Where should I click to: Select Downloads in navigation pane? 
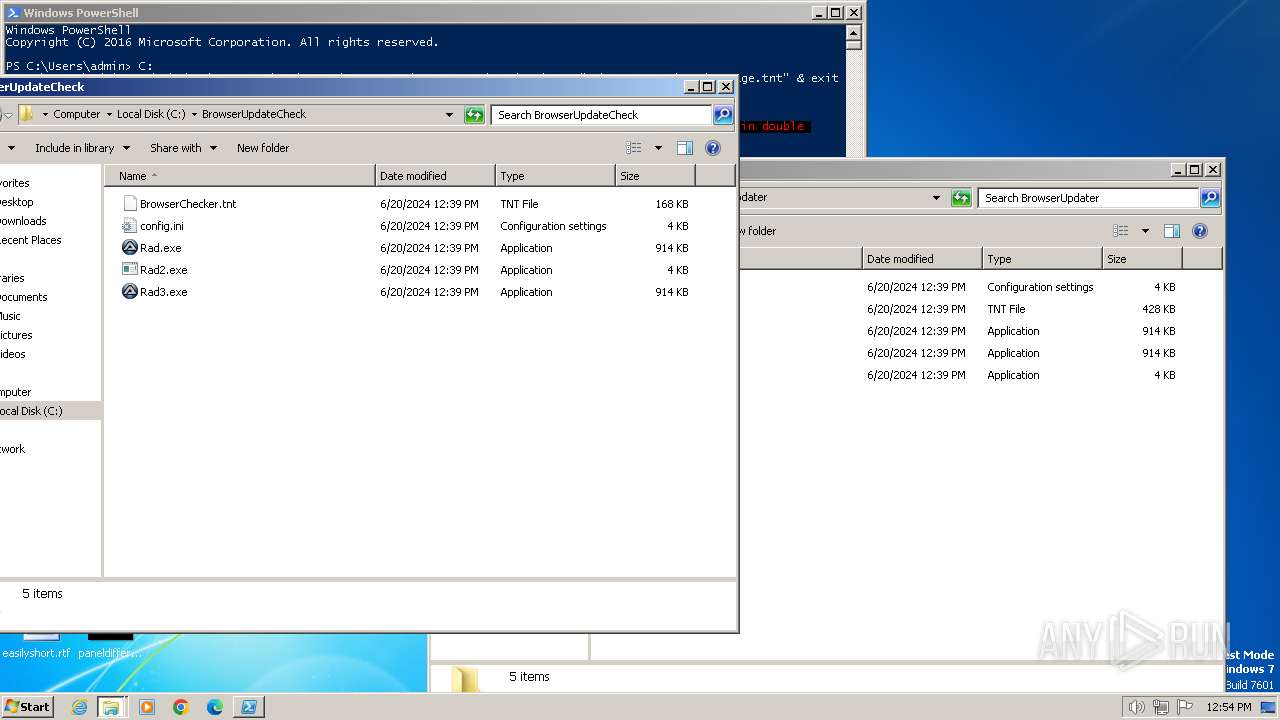pyautogui.click(x=23, y=221)
